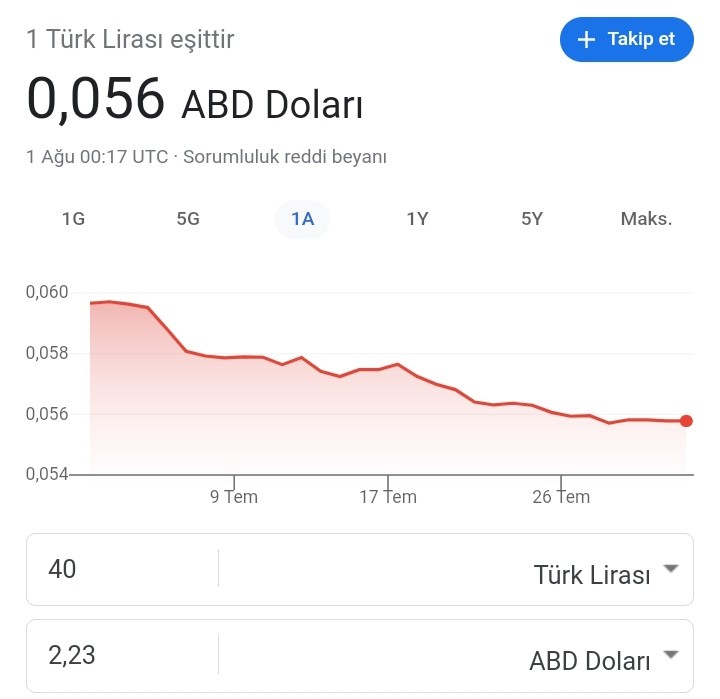Click the amount field showing 2,23
This screenshot has height=699, width=720.
pos(122,655)
